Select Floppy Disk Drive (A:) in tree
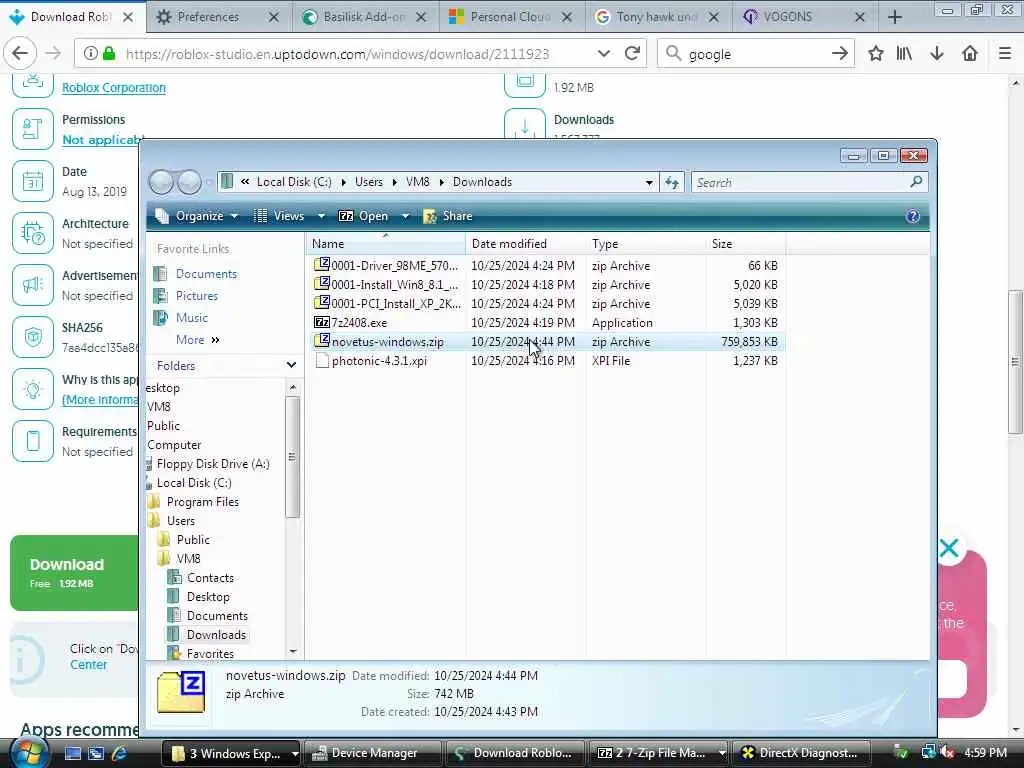1024x768 pixels. tap(213, 464)
